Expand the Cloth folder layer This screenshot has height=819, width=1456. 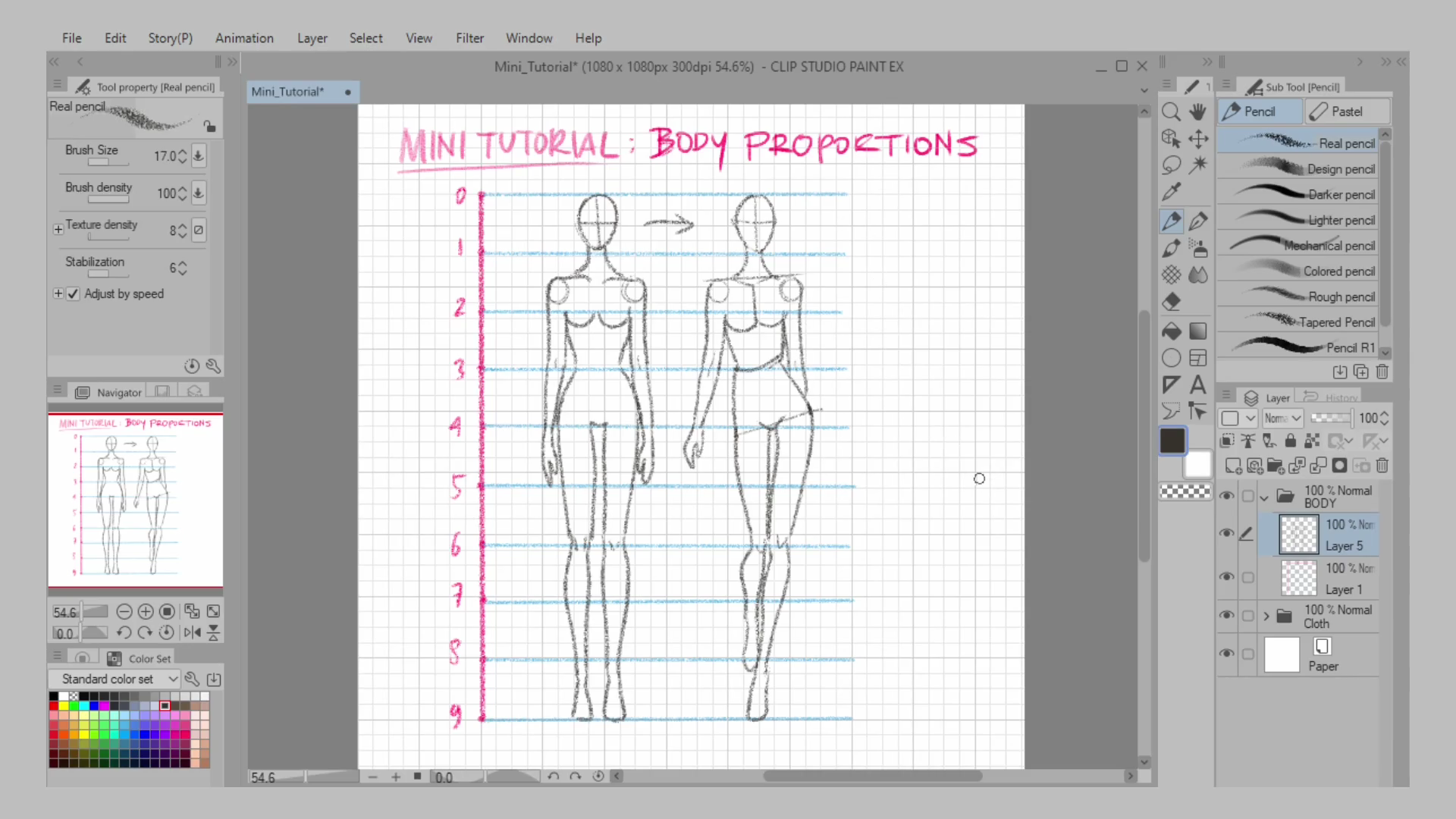pos(1266,617)
